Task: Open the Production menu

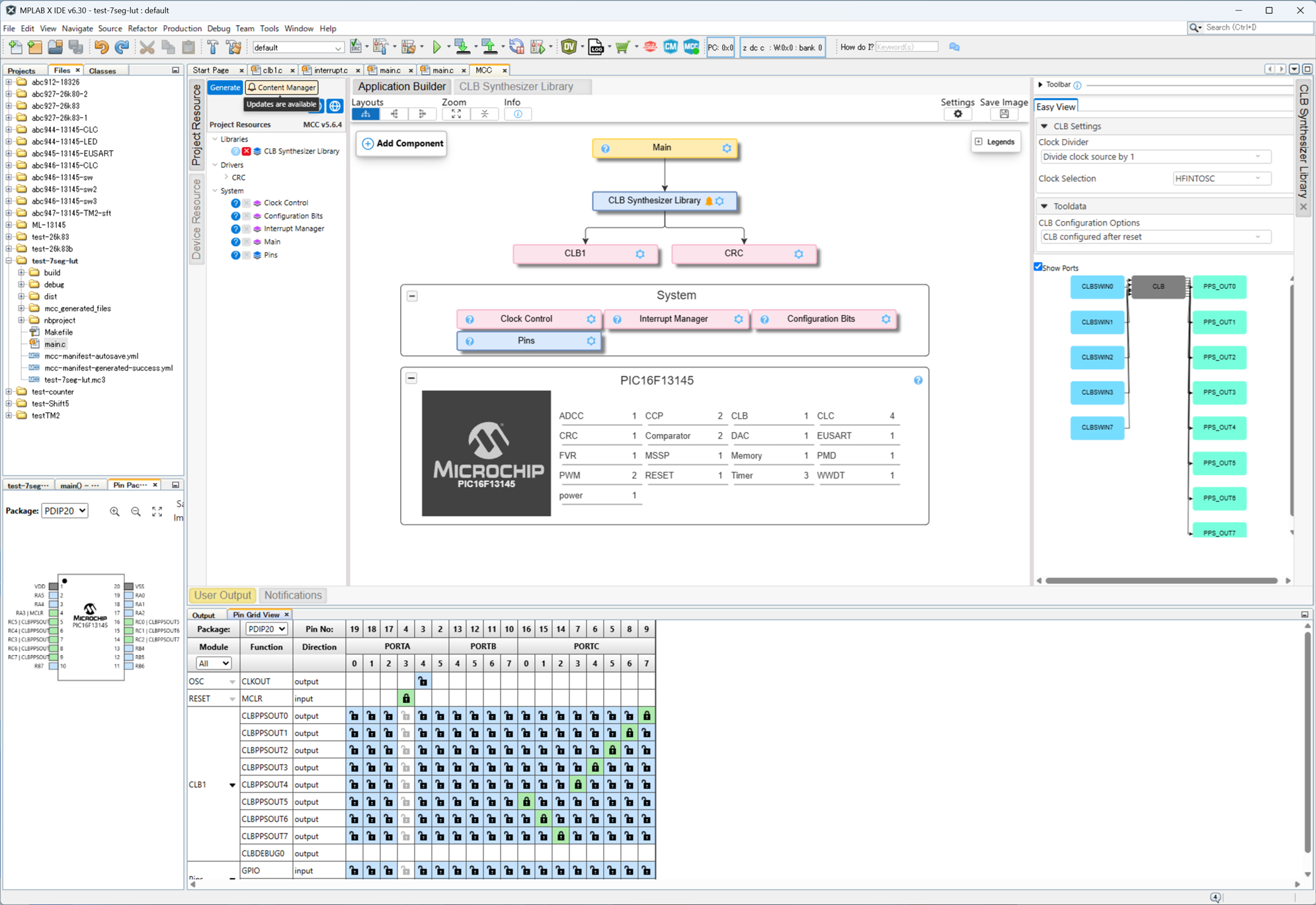Action: point(182,28)
